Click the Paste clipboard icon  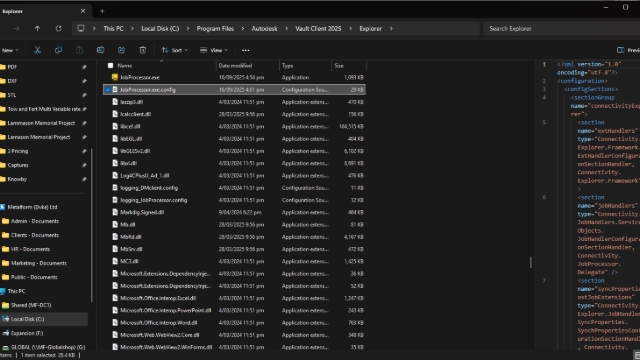click(x=79, y=50)
